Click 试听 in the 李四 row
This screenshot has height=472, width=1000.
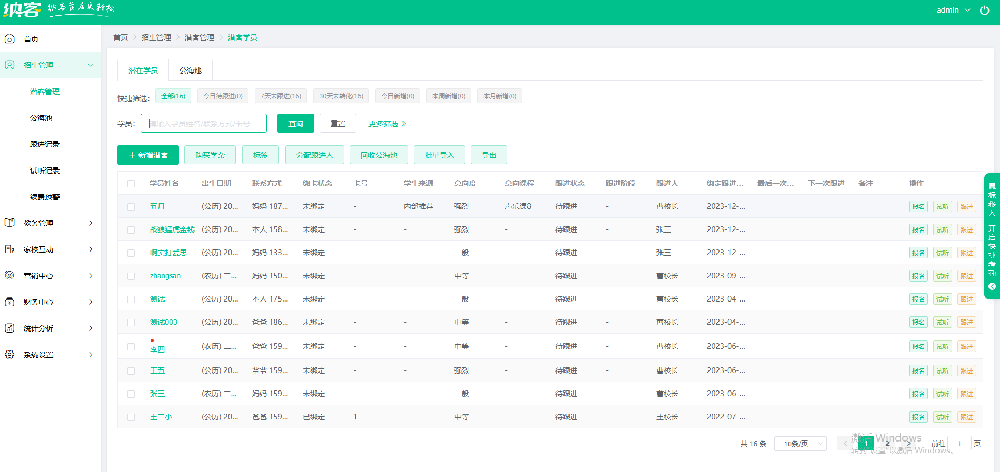point(942,346)
